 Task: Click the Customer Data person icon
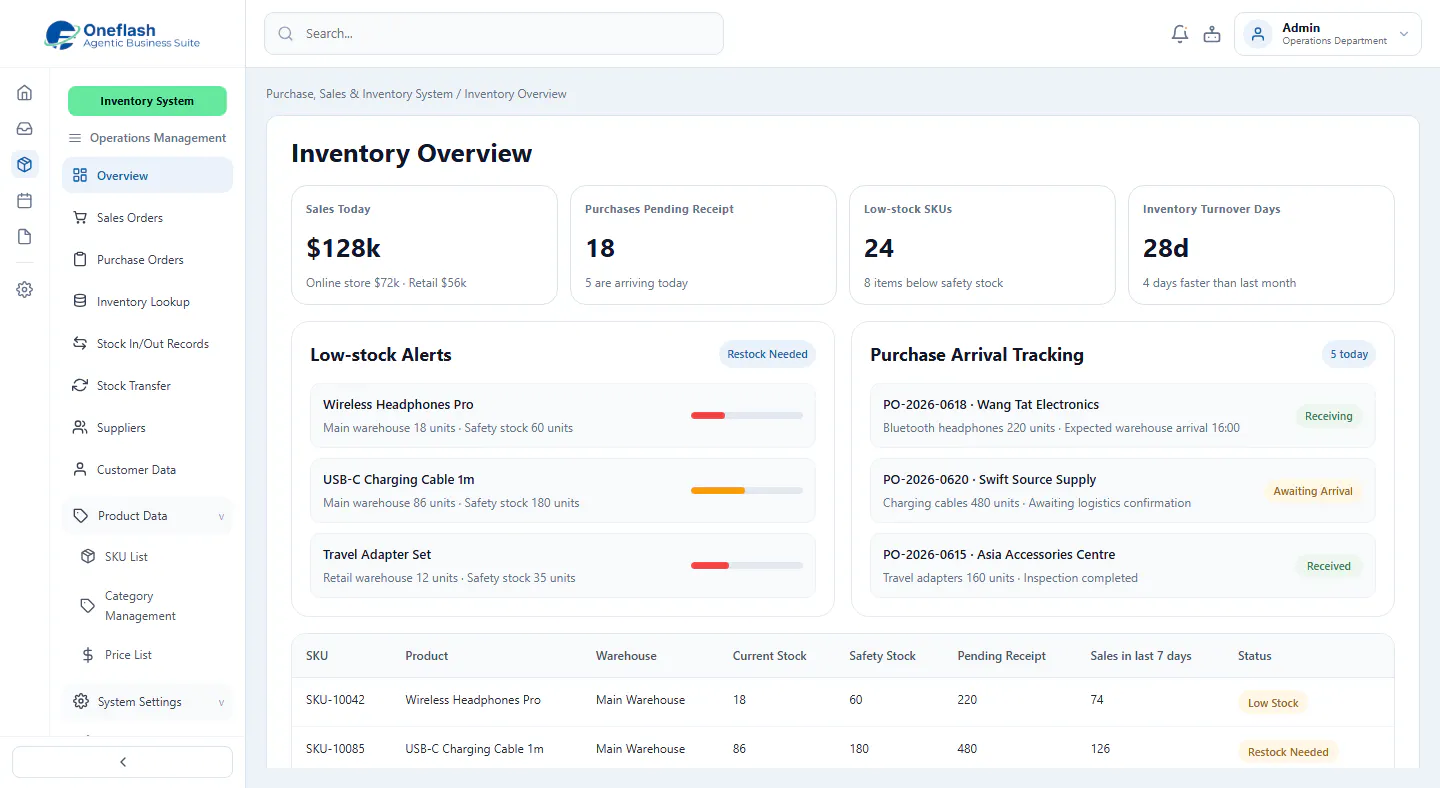tap(80, 470)
